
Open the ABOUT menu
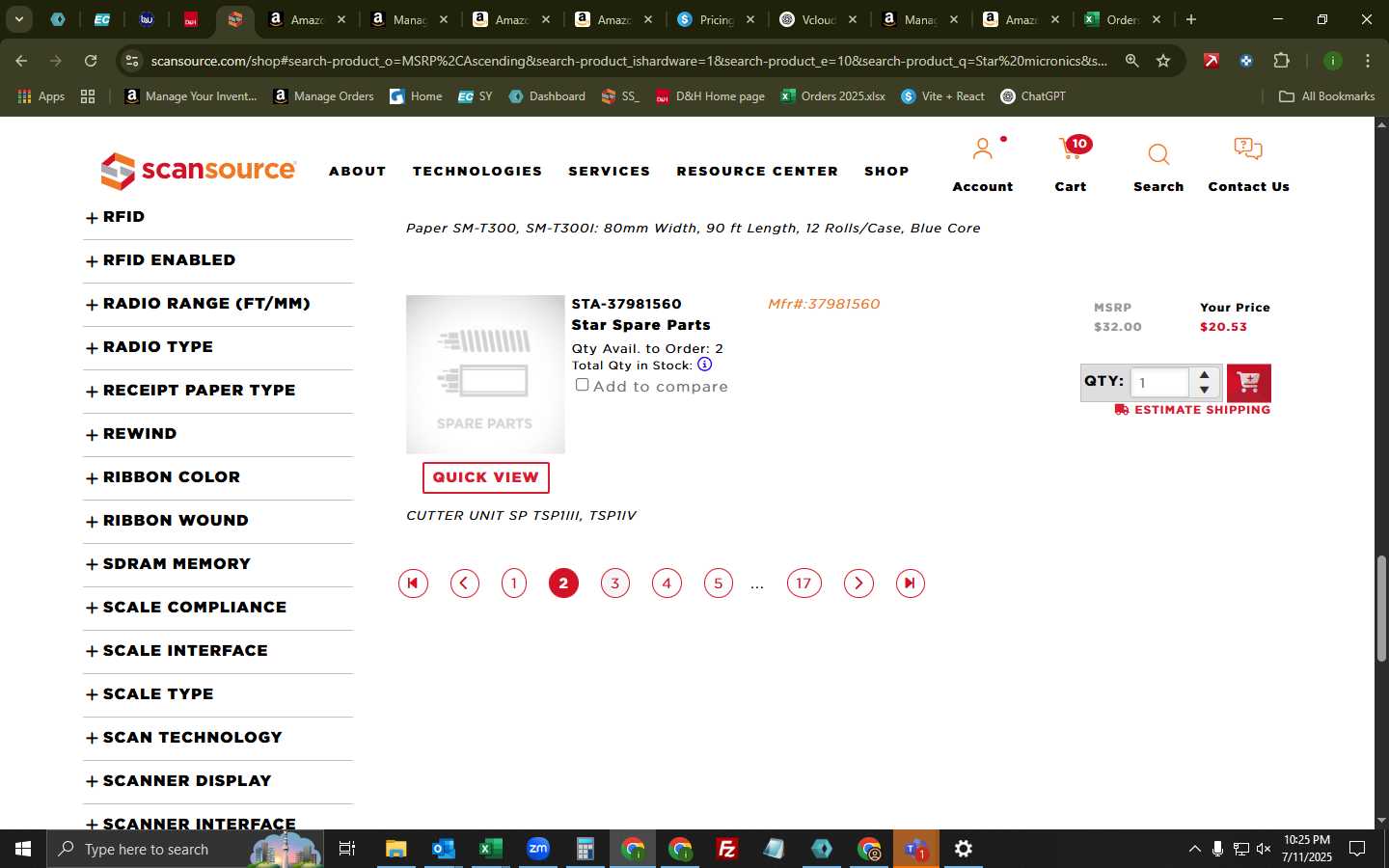tap(357, 171)
